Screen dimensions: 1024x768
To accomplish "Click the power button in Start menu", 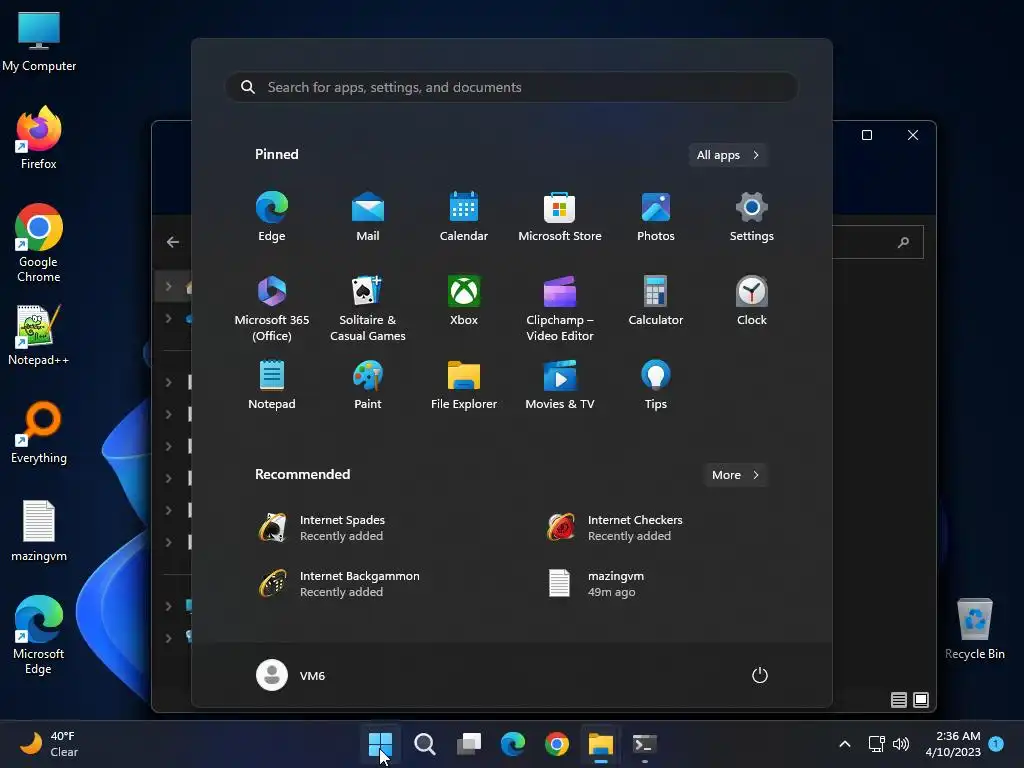I will point(760,675).
